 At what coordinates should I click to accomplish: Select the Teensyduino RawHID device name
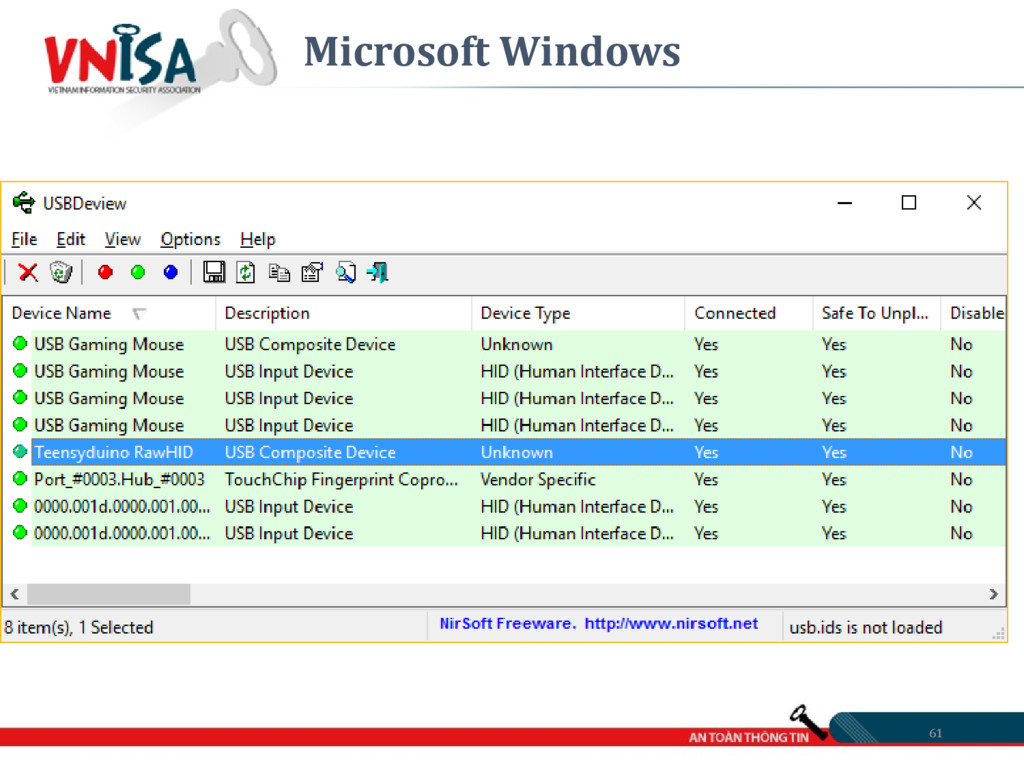click(114, 452)
